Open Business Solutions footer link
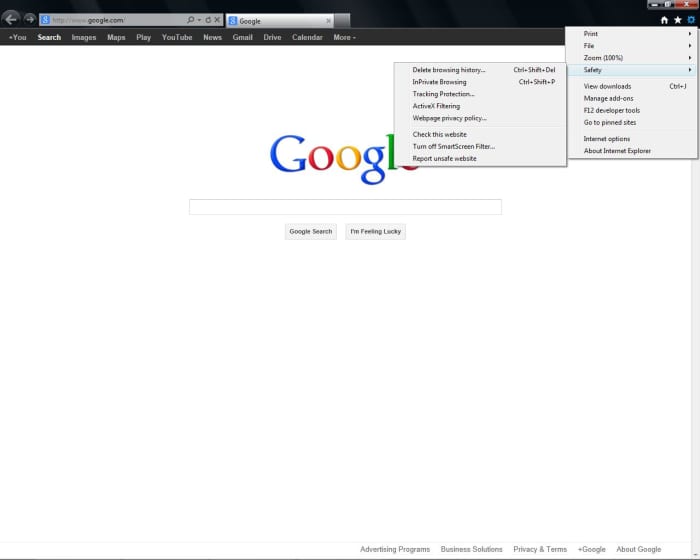Screen dimensions: 700x560 pyautogui.click(x=471, y=549)
